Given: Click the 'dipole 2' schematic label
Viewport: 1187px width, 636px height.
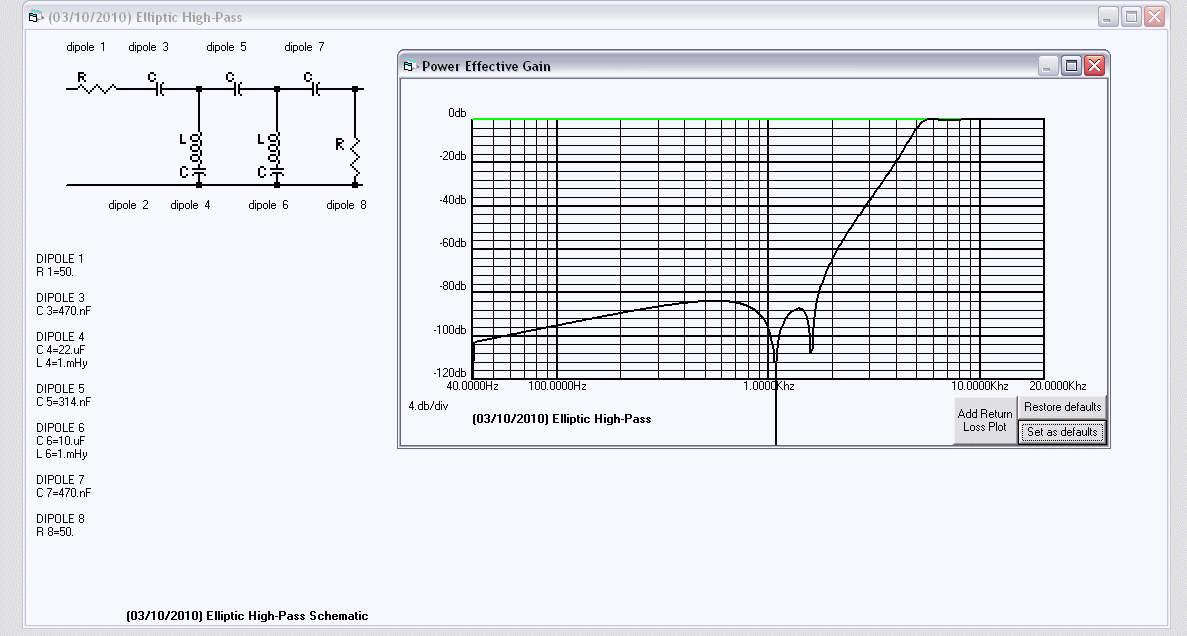Looking at the screenshot, I should 129,205.
